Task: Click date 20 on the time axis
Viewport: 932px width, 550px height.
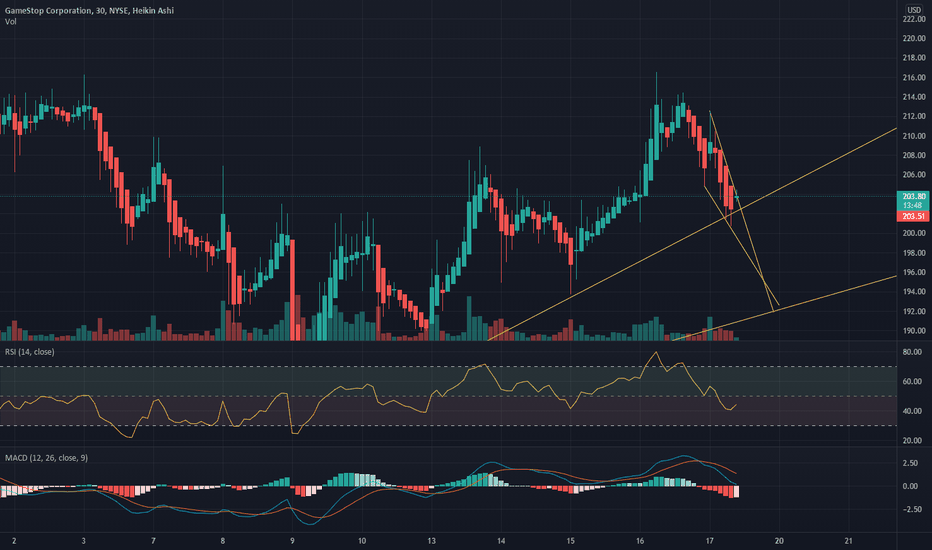Action: tap(779, 541)
